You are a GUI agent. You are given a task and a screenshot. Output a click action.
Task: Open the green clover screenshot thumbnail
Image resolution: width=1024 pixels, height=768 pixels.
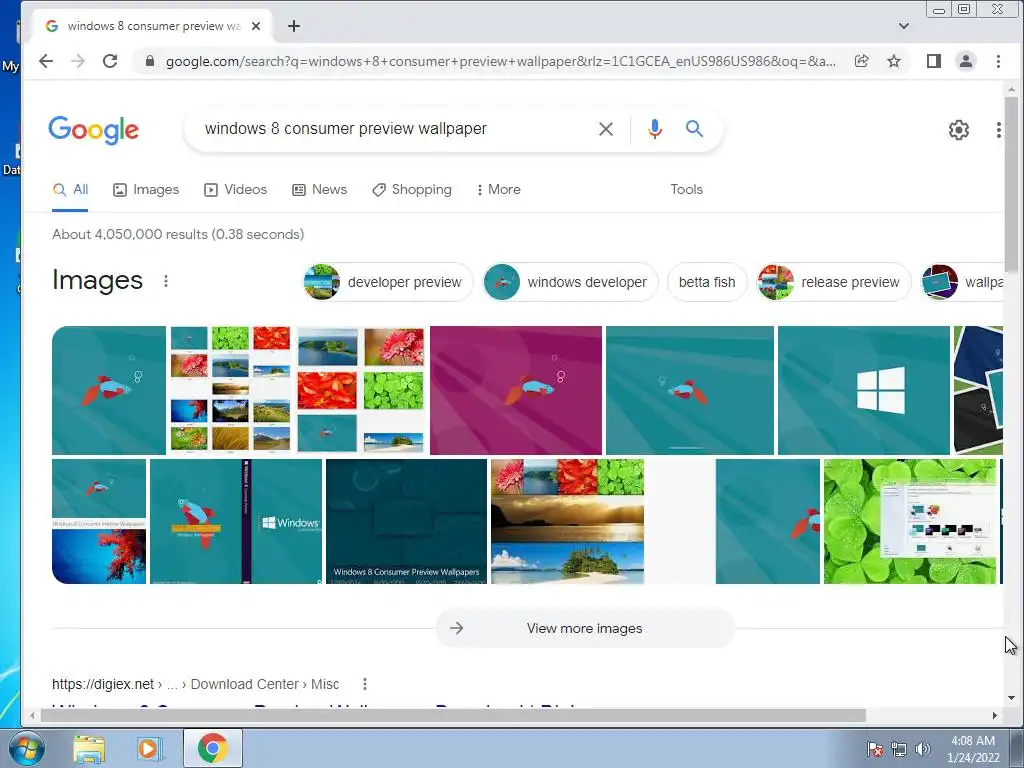(910, 522)
